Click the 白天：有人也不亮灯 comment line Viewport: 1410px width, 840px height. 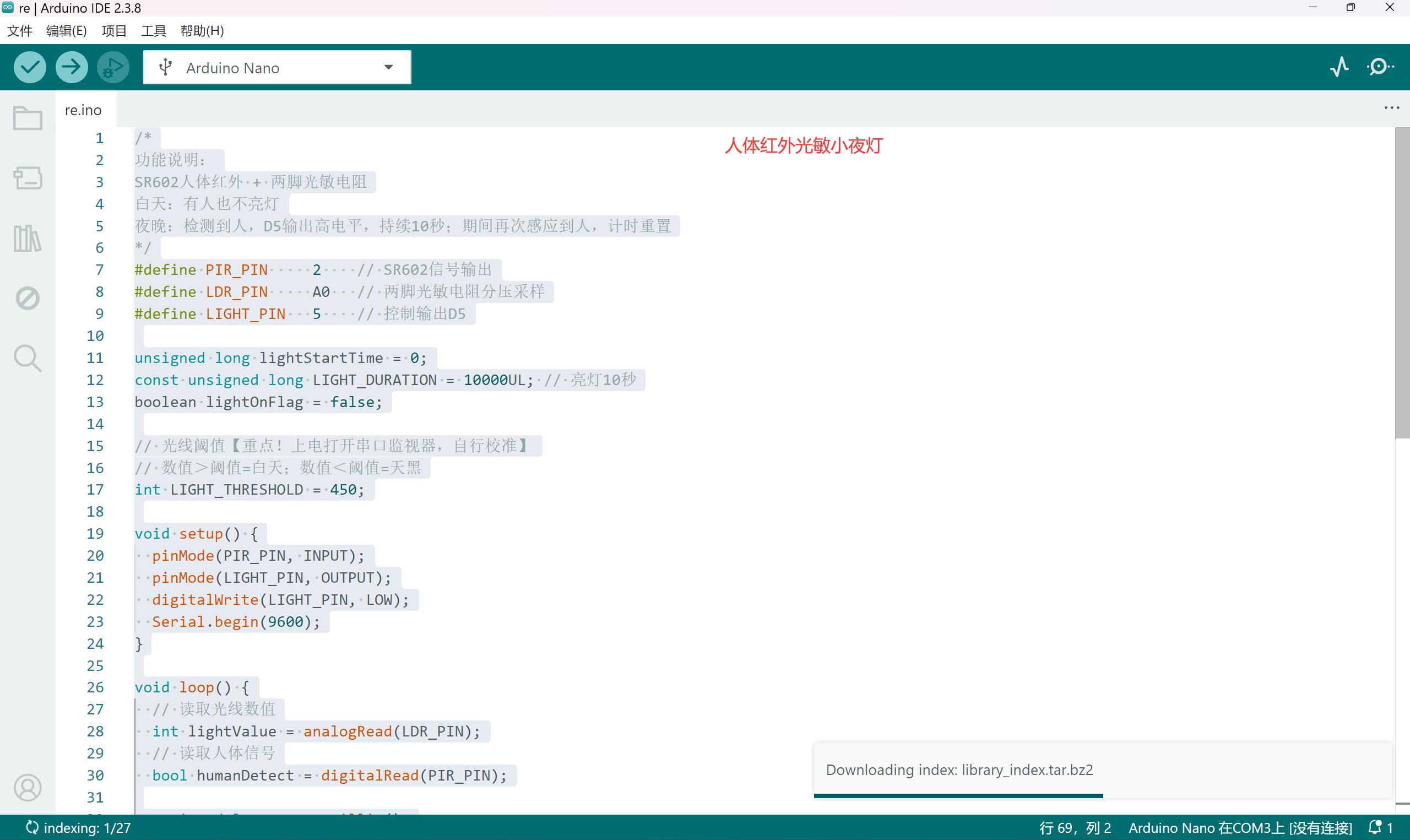[207, 204]
